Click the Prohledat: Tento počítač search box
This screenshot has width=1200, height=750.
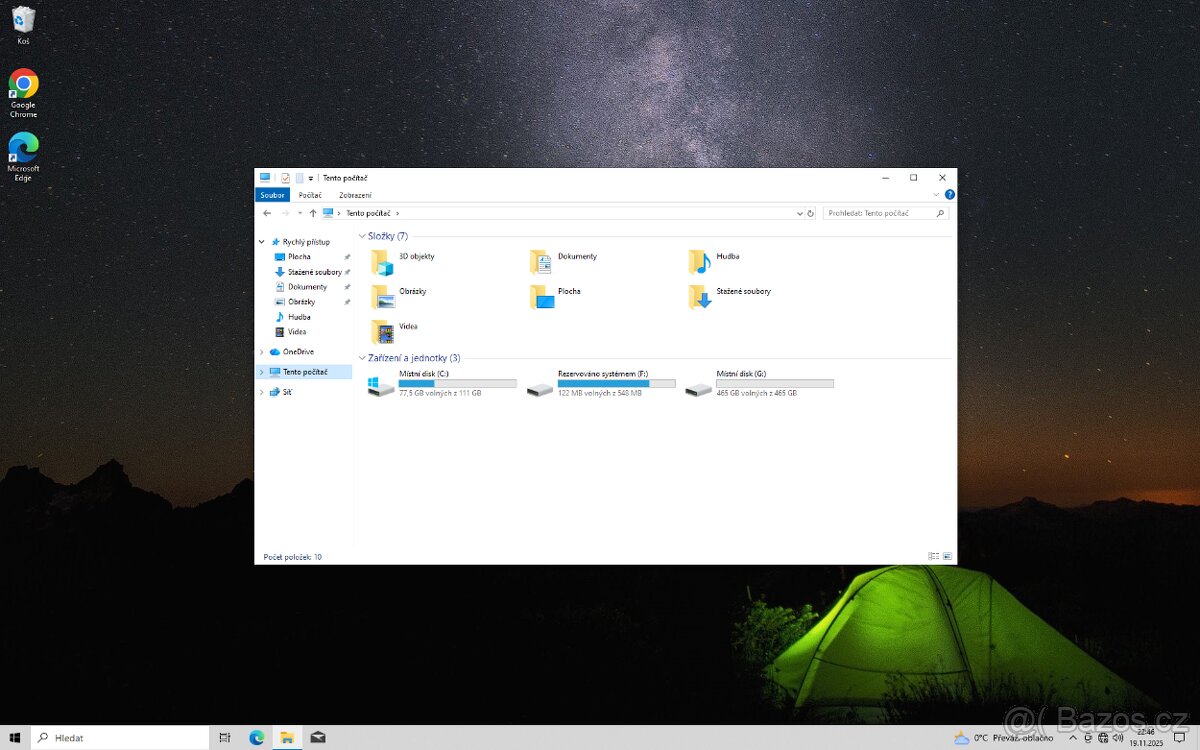point(880,212)
